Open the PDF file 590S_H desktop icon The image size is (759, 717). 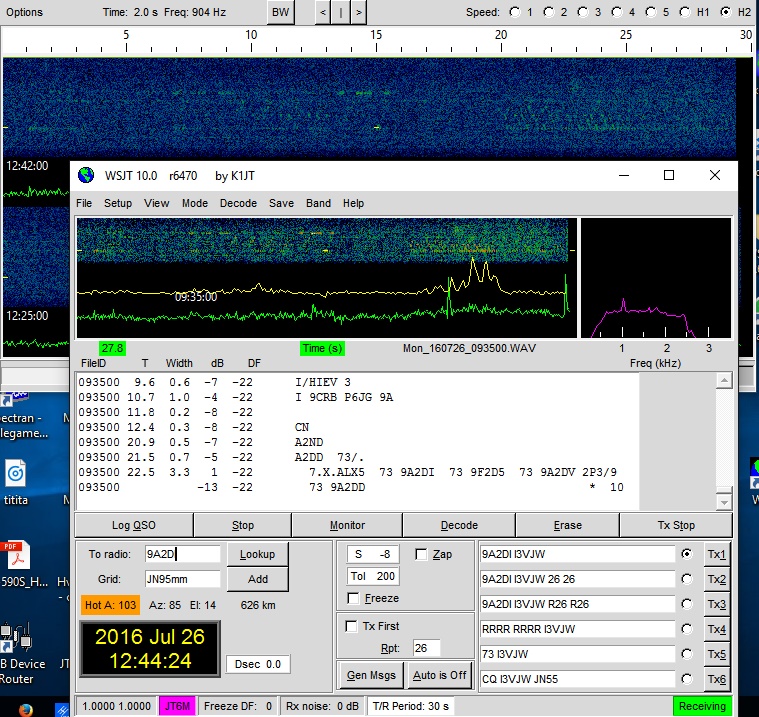[x=18, y=555]
